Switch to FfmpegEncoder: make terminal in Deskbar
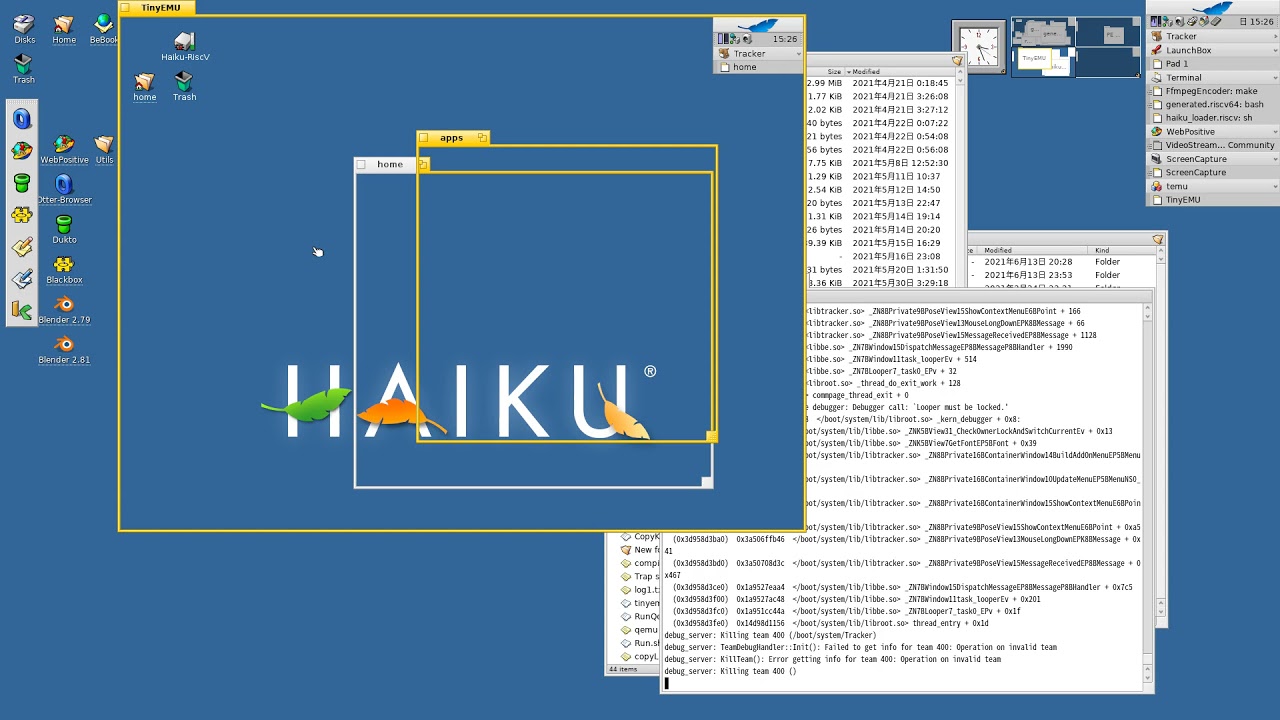 pyautogui.click(x=1213, y=90)
